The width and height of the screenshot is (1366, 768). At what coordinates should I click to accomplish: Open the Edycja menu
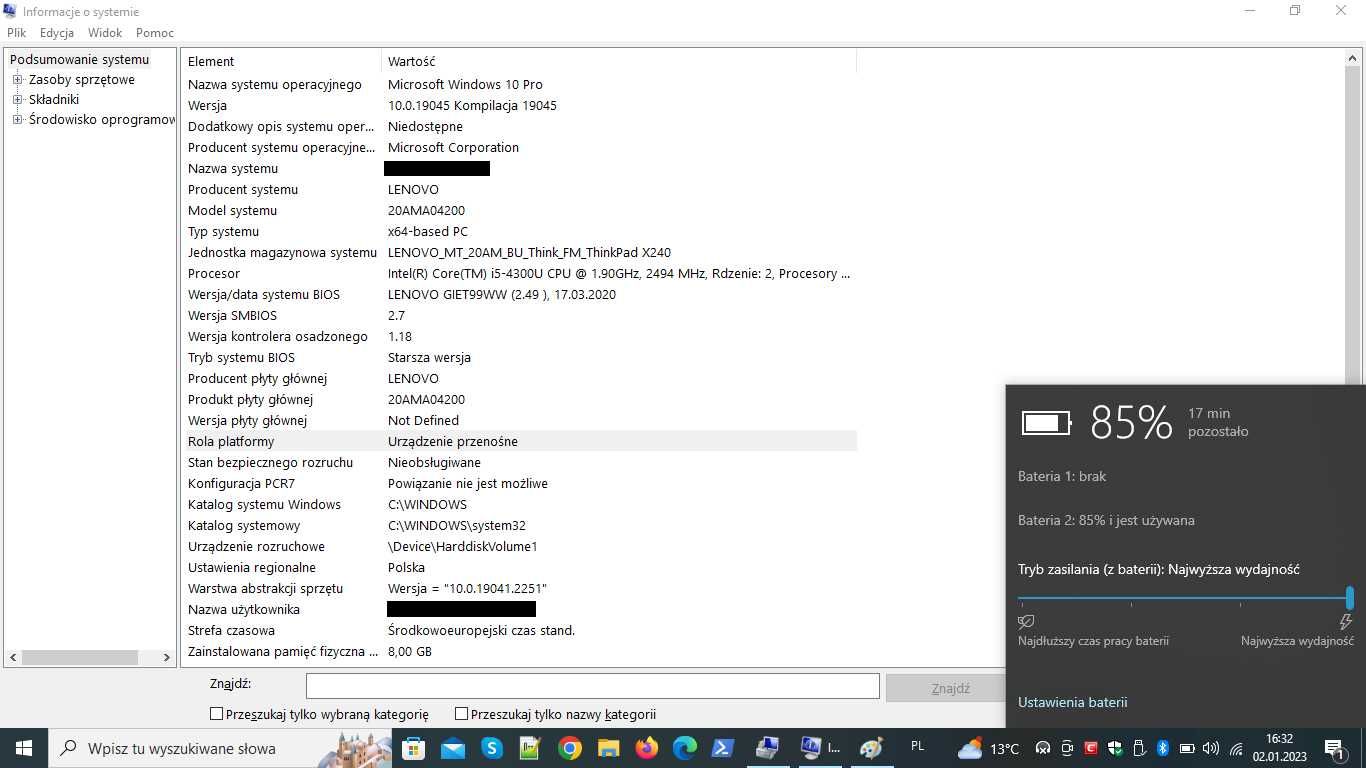[57, 33]
